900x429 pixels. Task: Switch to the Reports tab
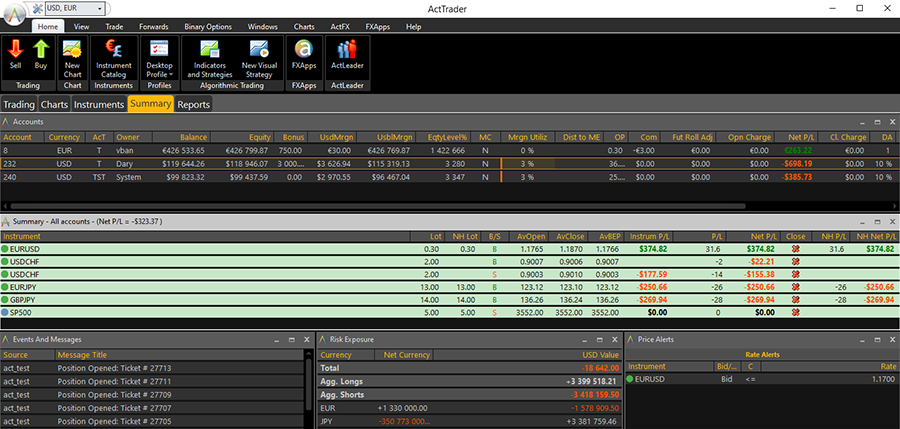click(194, 104)
